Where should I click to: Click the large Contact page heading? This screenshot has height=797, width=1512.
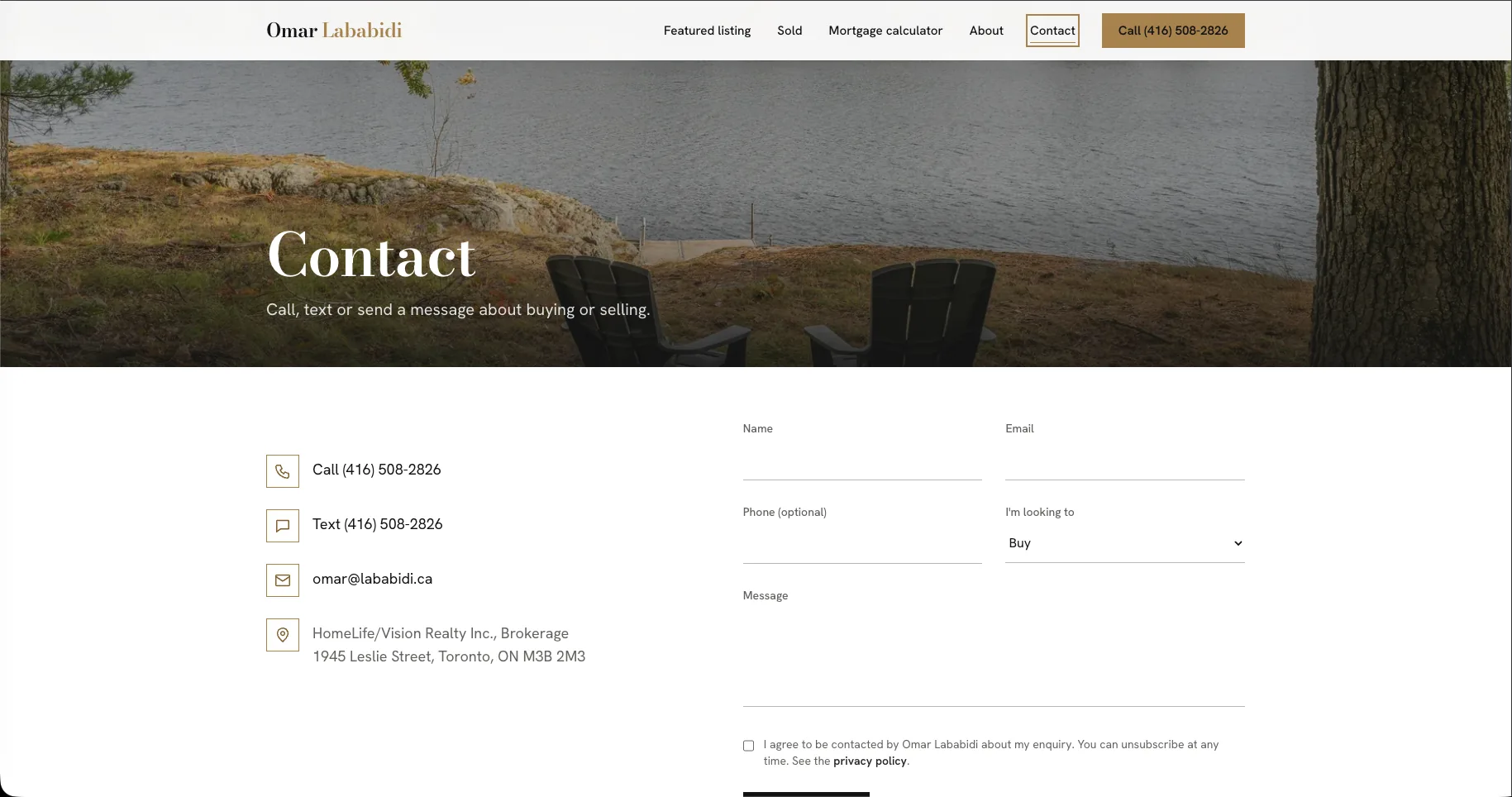point(371,255)
